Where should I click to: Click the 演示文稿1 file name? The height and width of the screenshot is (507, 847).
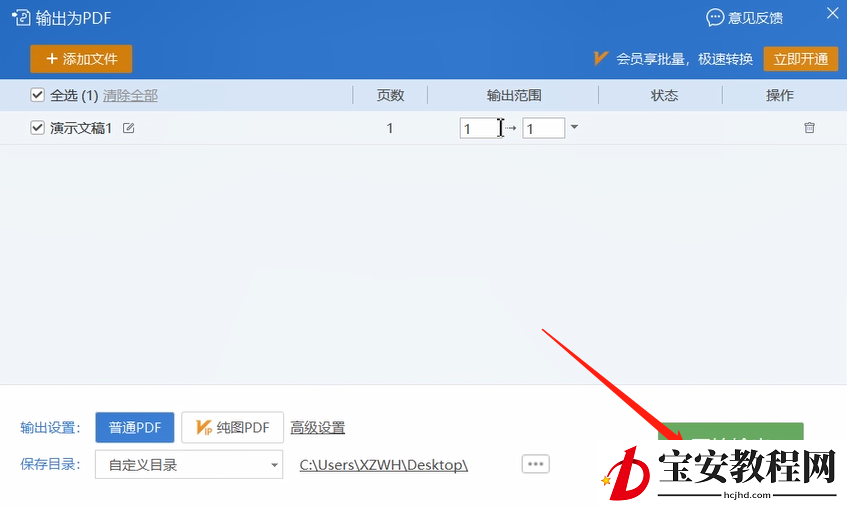[81, 128]
